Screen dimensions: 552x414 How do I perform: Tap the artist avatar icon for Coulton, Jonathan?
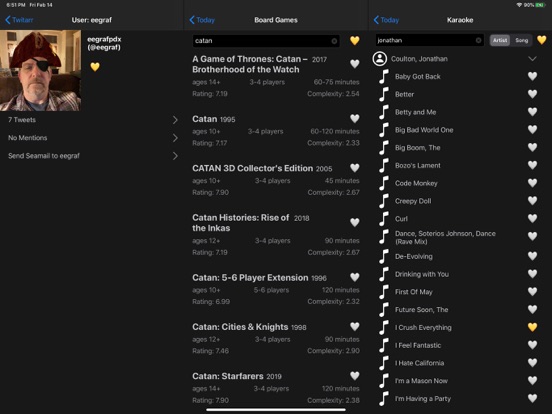pyautogui.click(x=380, y=58)
